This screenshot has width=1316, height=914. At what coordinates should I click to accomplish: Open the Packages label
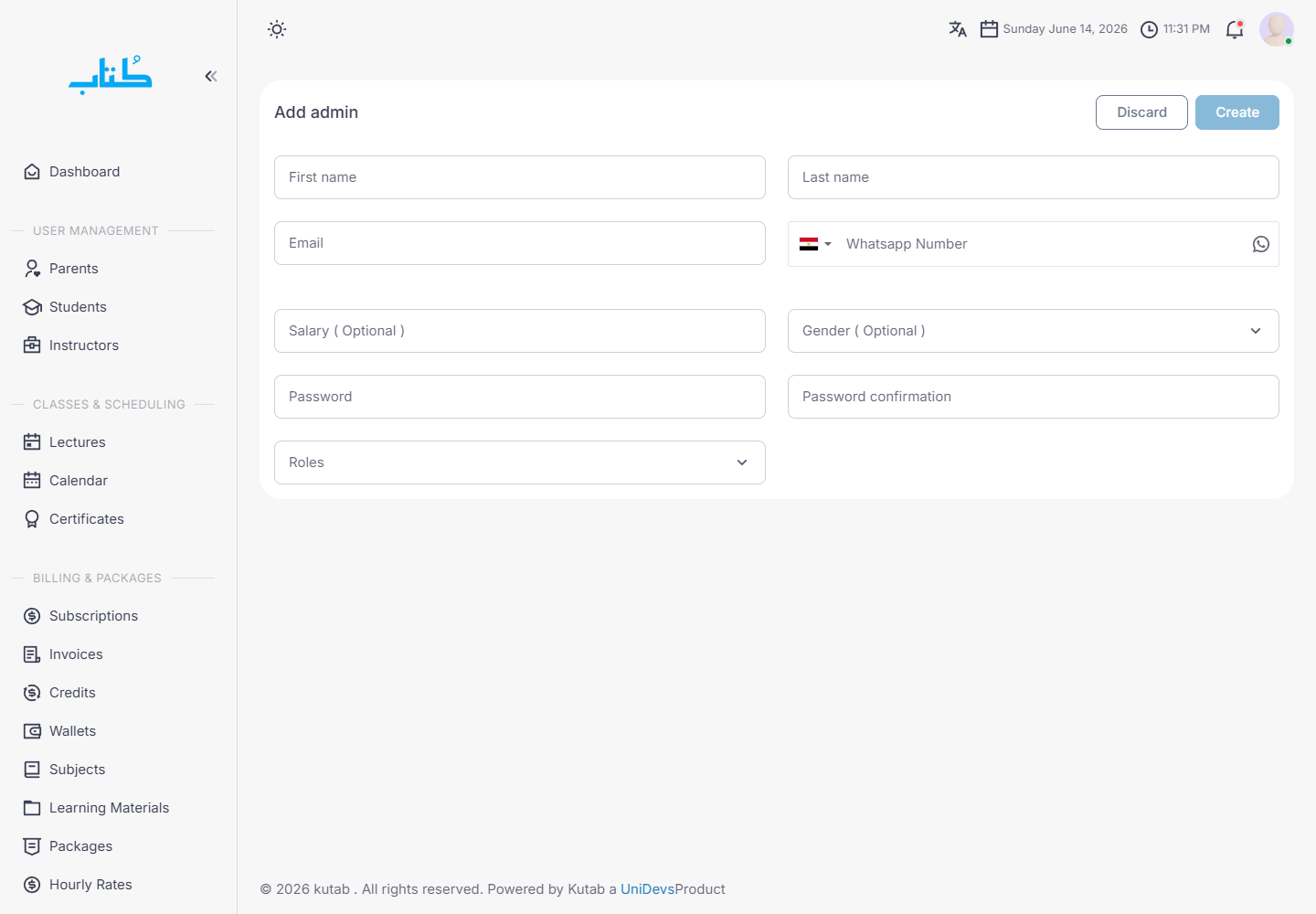point(80,846)
